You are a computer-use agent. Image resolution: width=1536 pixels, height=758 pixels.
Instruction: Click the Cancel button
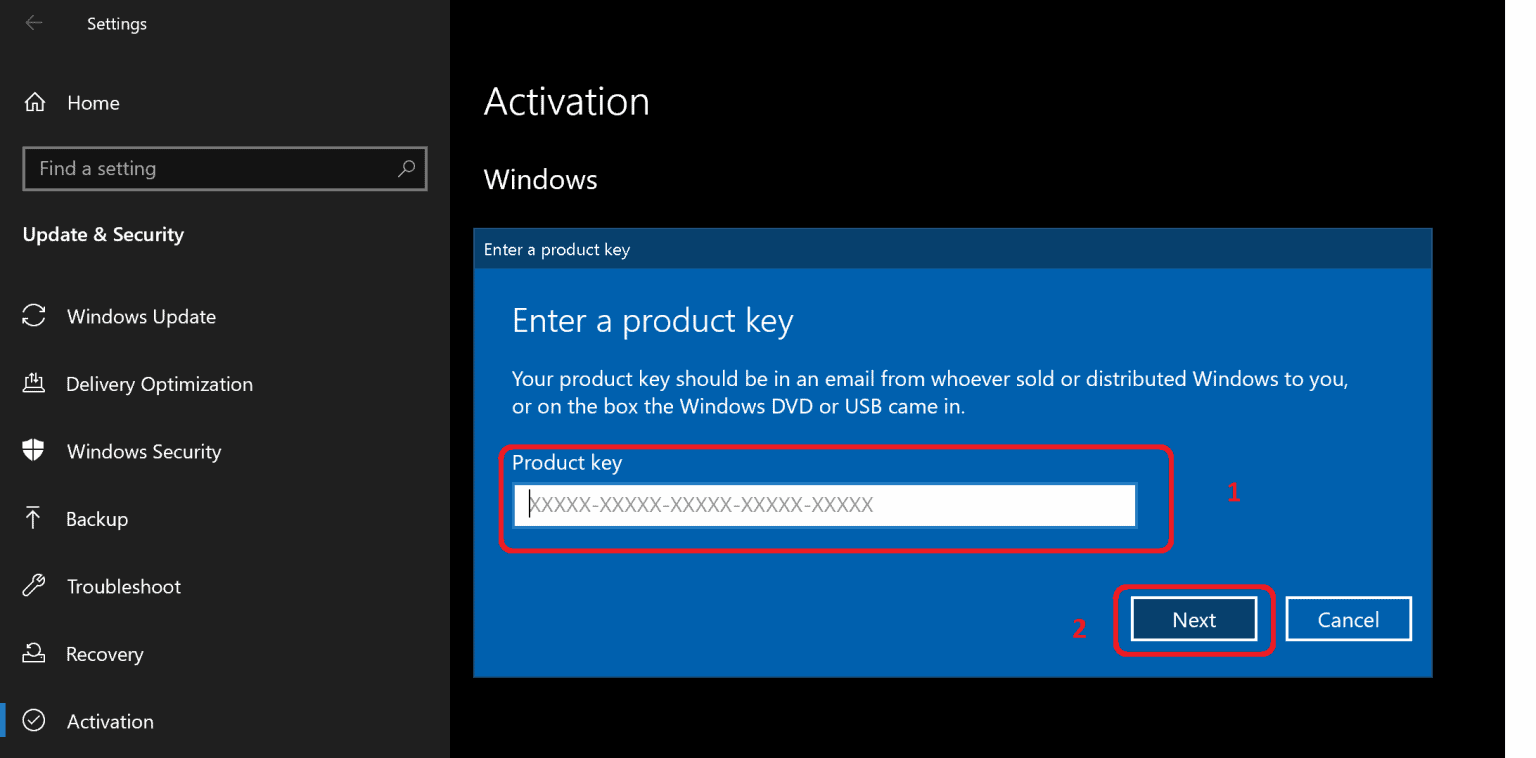pos(1348,619)
